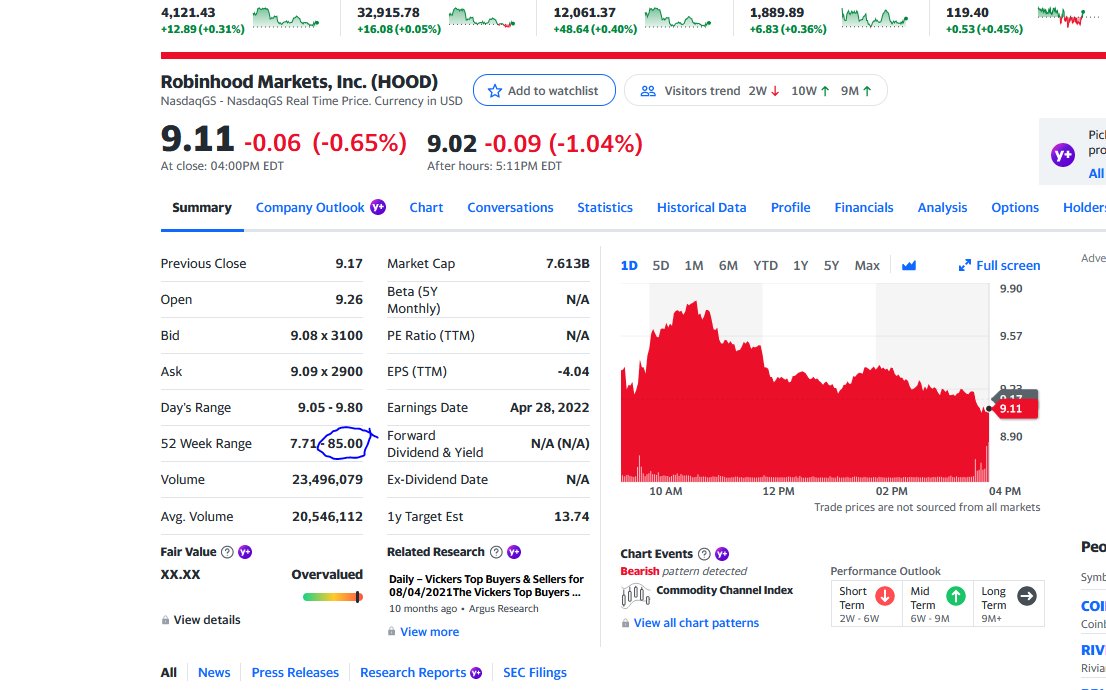Select the YTD chart range
Viewport: 1106px width, 690px height.
click(765, 265)
